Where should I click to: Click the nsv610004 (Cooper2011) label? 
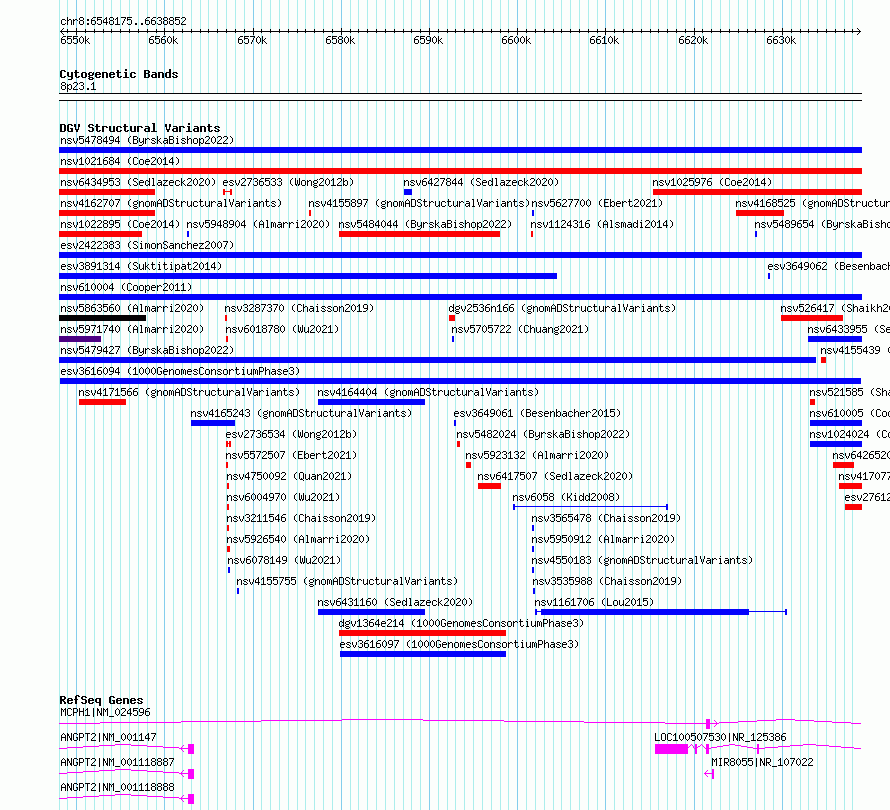click(x=126, y=287)
